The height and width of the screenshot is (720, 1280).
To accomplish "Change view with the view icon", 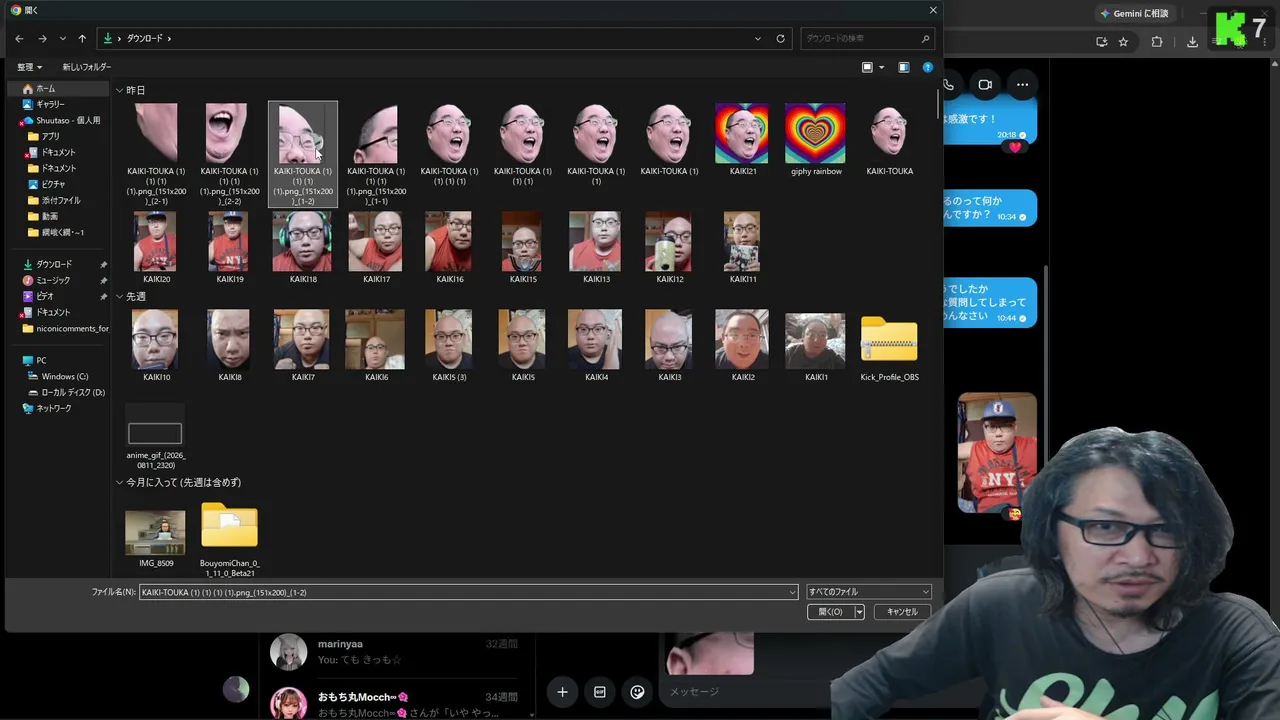I will 867,67.
